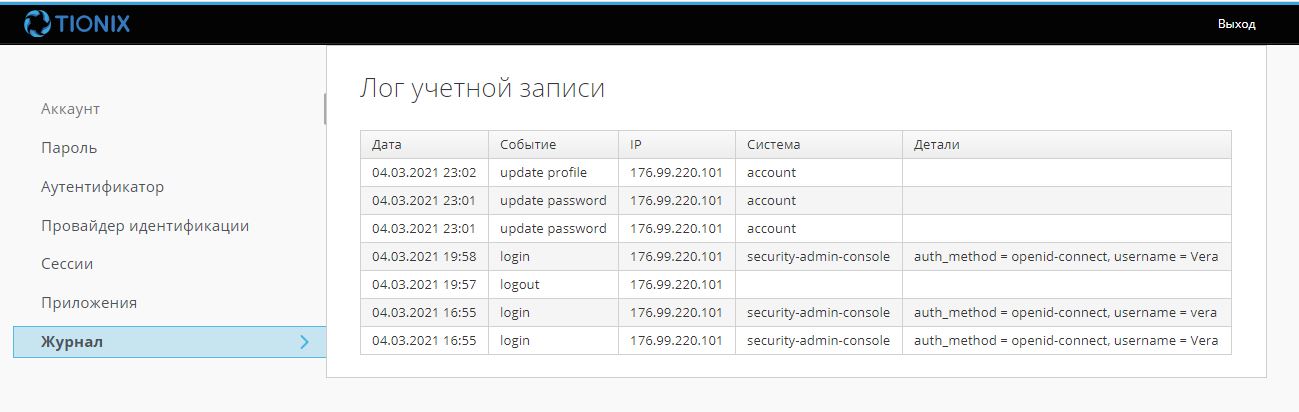Click the Детали column header
The height and width of the screenshot is (412, 1299).
click(937, 145)
